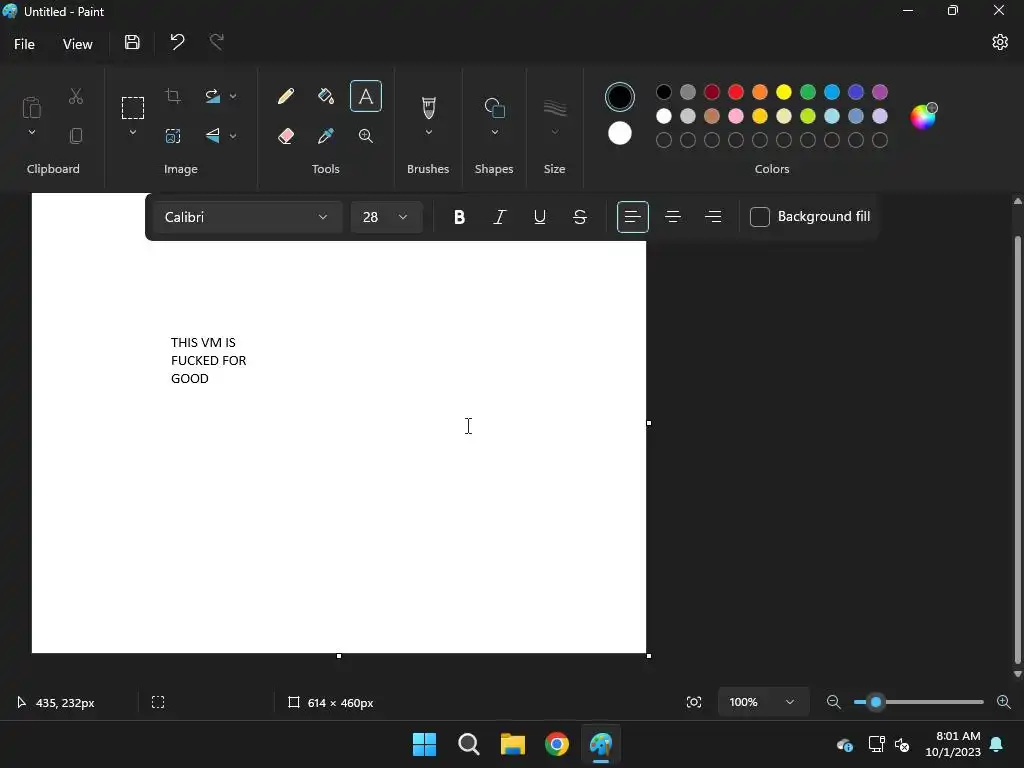Expand the Selection options chevron

pyautogui.click(x=133, y=133)
